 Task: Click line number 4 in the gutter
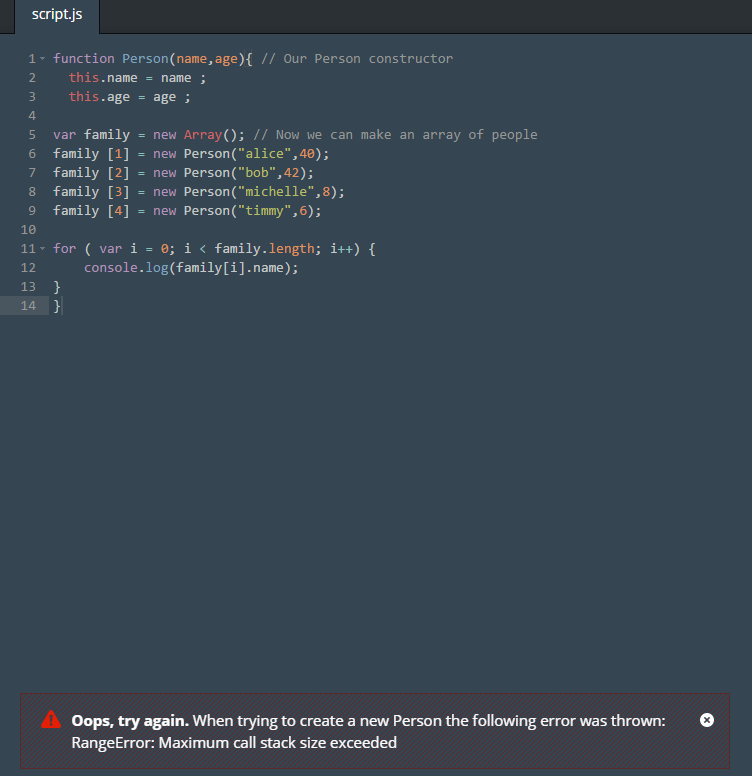pos(32,116)
